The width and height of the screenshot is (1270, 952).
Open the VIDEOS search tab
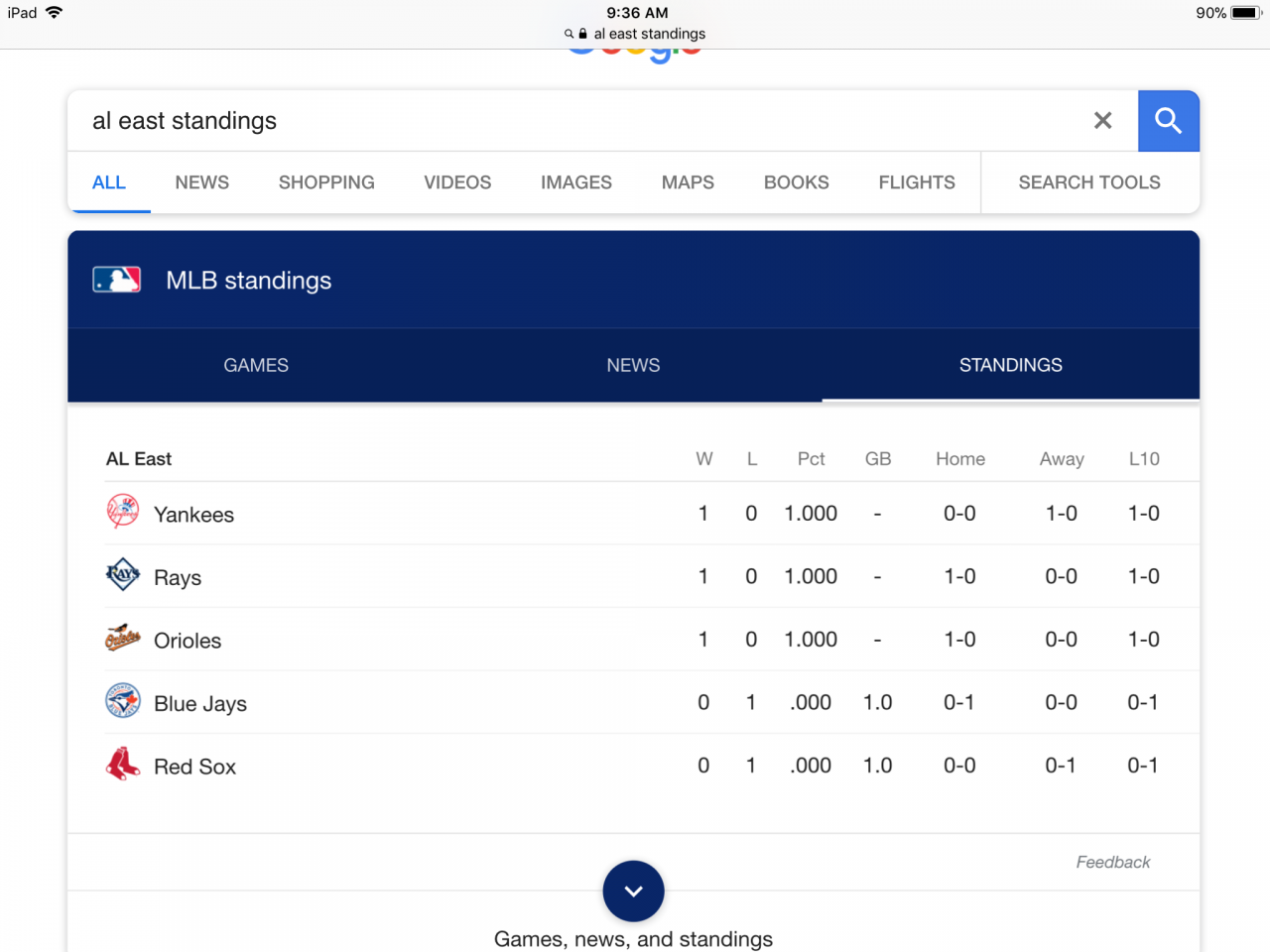(457, 182)
